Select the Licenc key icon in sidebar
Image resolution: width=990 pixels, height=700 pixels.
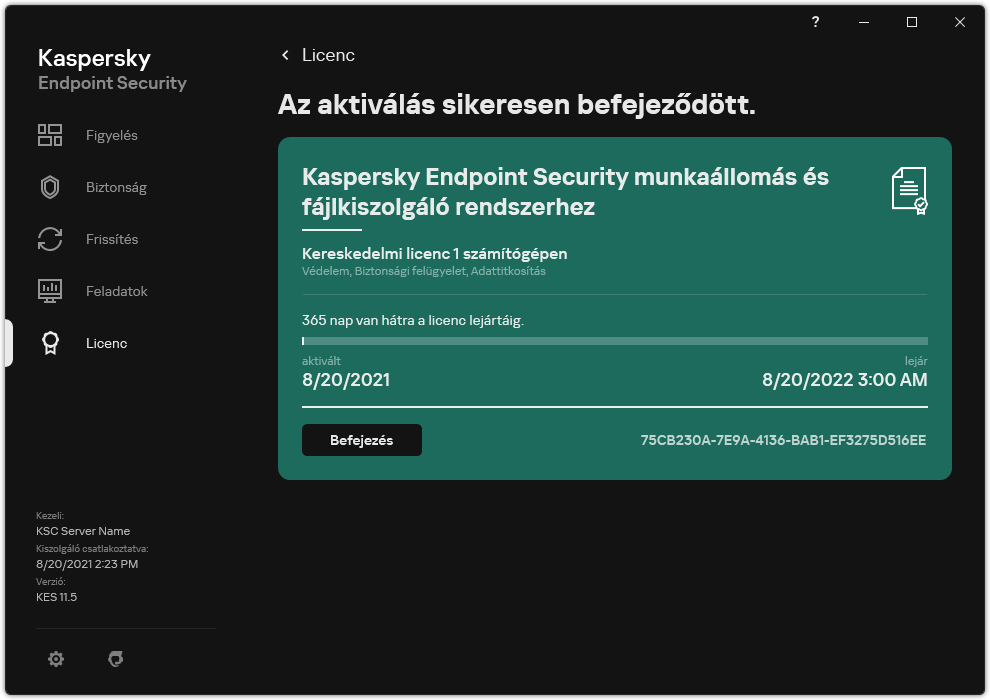(48, 343)
